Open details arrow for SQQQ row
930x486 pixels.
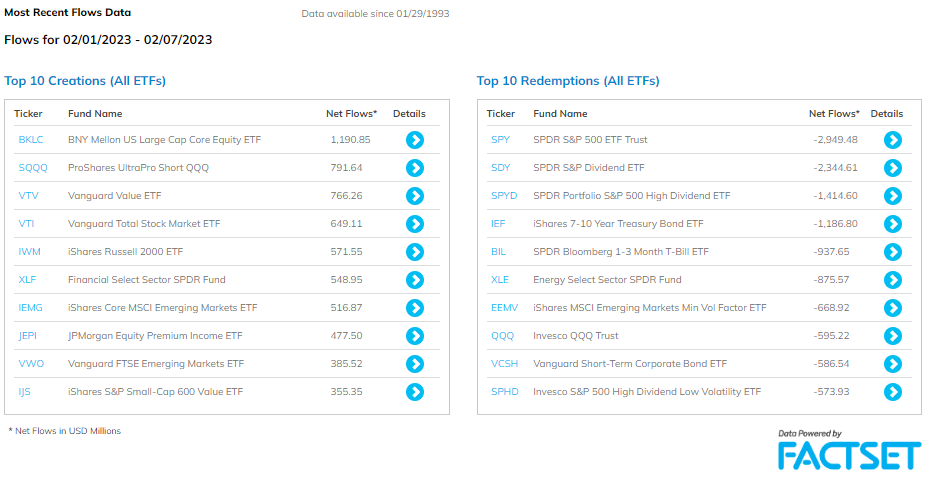(415, 168)
